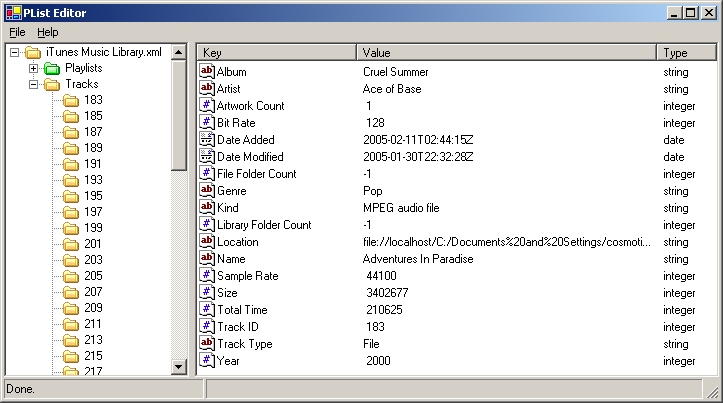Click the string icon beside Location

point(208,242)
